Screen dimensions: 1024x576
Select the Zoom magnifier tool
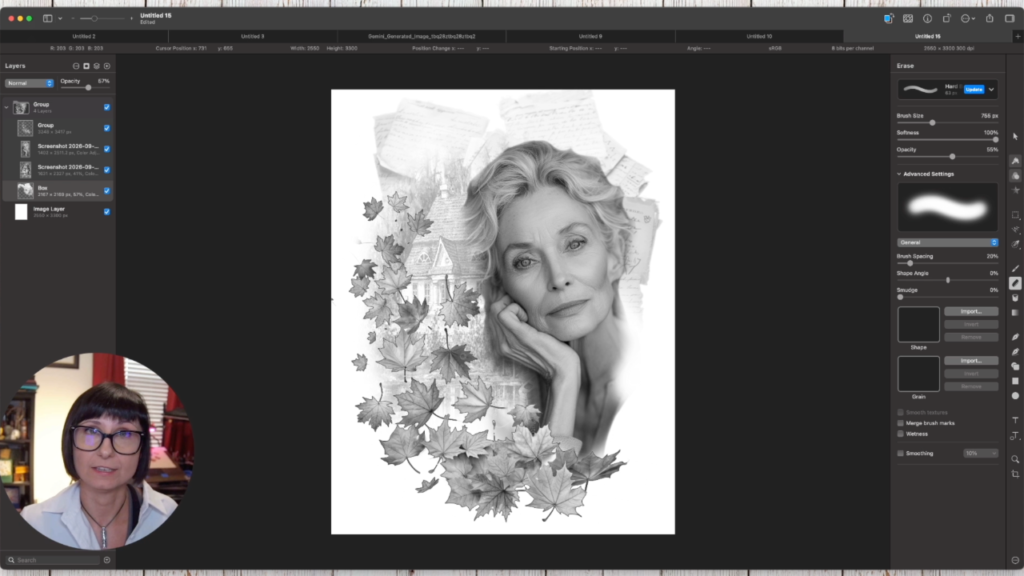(1015, 459)
